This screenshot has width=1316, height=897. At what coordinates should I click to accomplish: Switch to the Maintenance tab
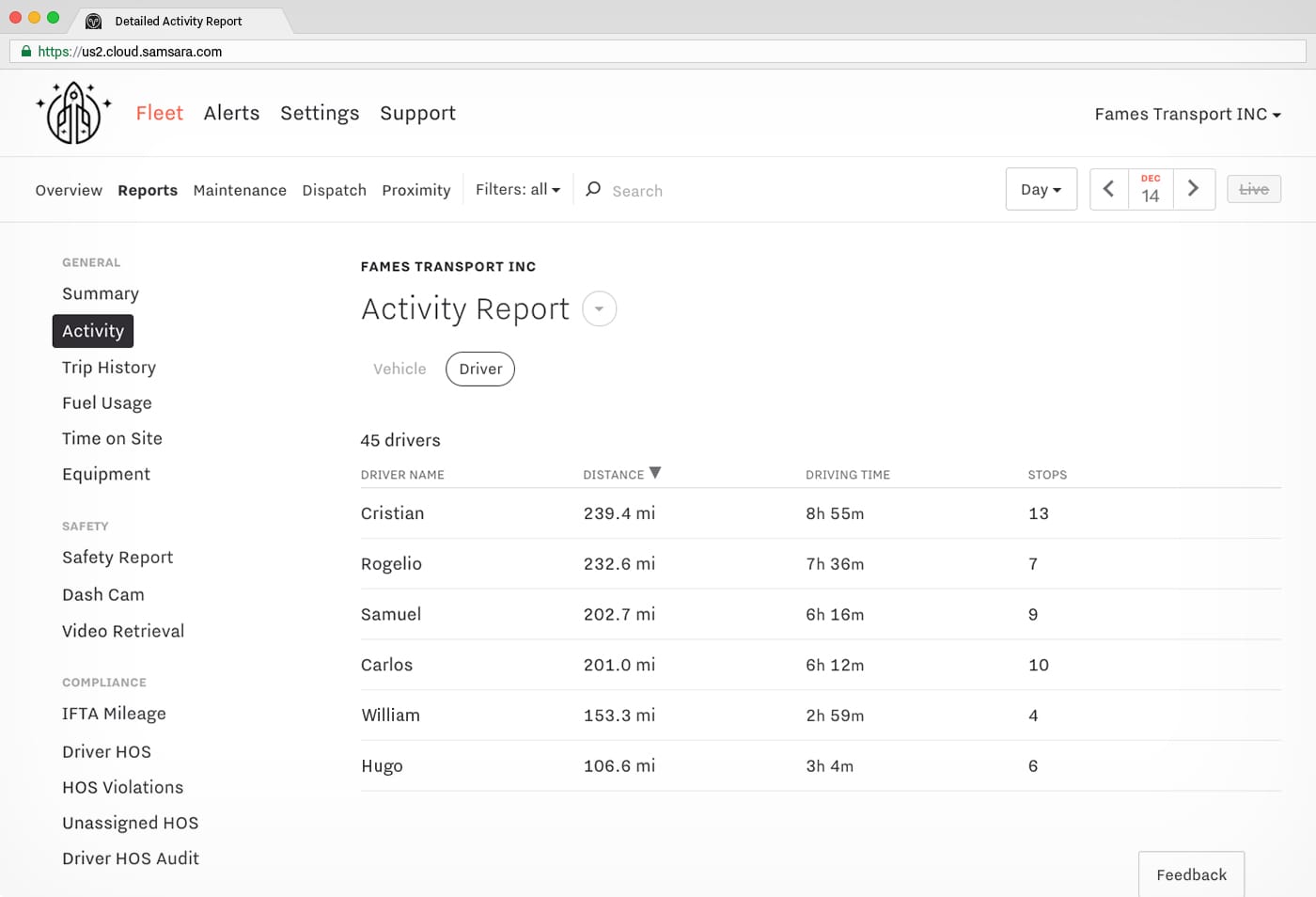(240, 190)
